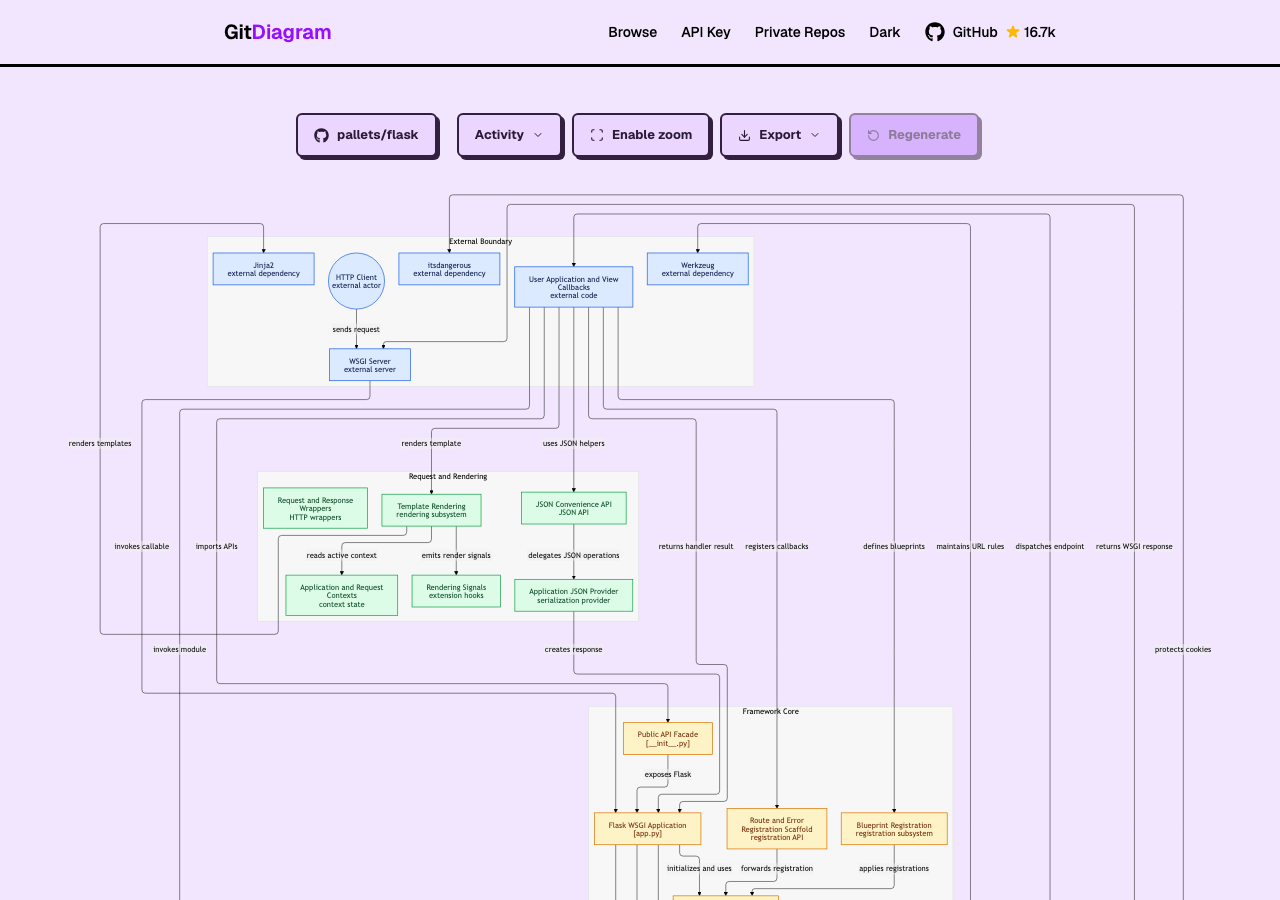The height and width of the screenshot is (900, 1280).
Task: Select the Template Rendering subsystem node
Action: [x=431, y=510]
